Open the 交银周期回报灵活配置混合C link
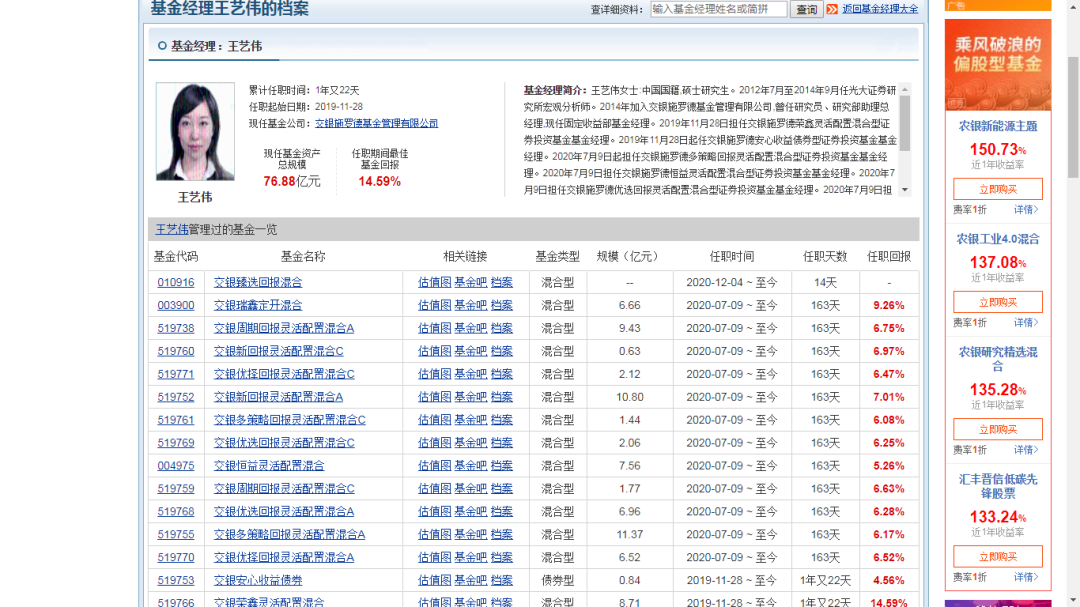1080x607 pixels. coord(284,488)
